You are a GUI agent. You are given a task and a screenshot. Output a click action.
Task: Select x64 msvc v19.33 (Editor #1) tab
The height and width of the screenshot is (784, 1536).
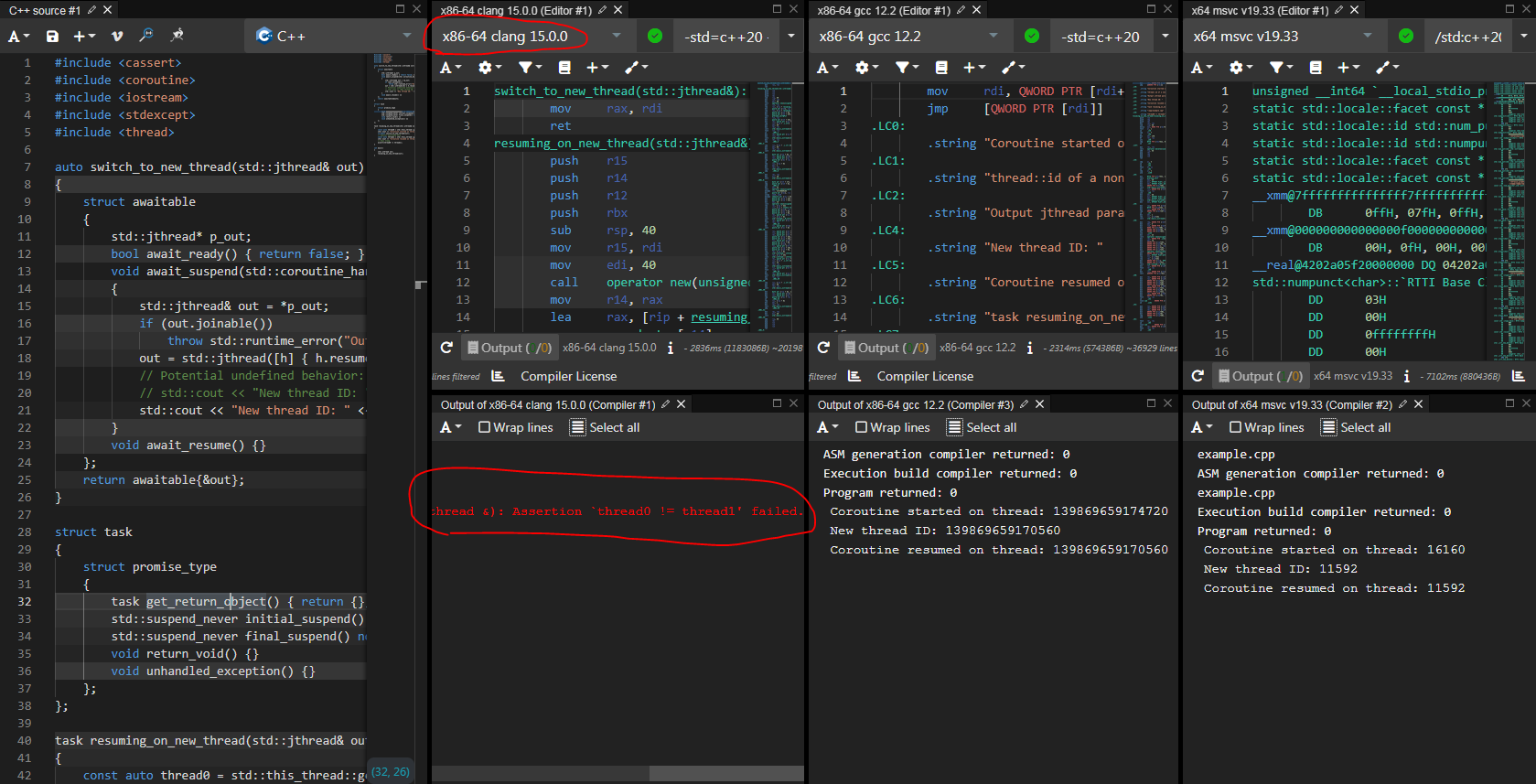click(1260, 10)
